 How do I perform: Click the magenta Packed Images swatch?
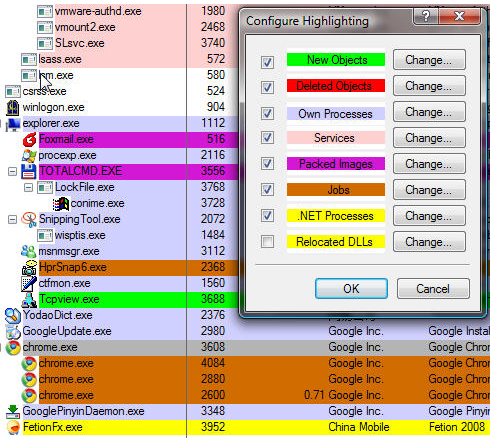[x=336, y=164]
